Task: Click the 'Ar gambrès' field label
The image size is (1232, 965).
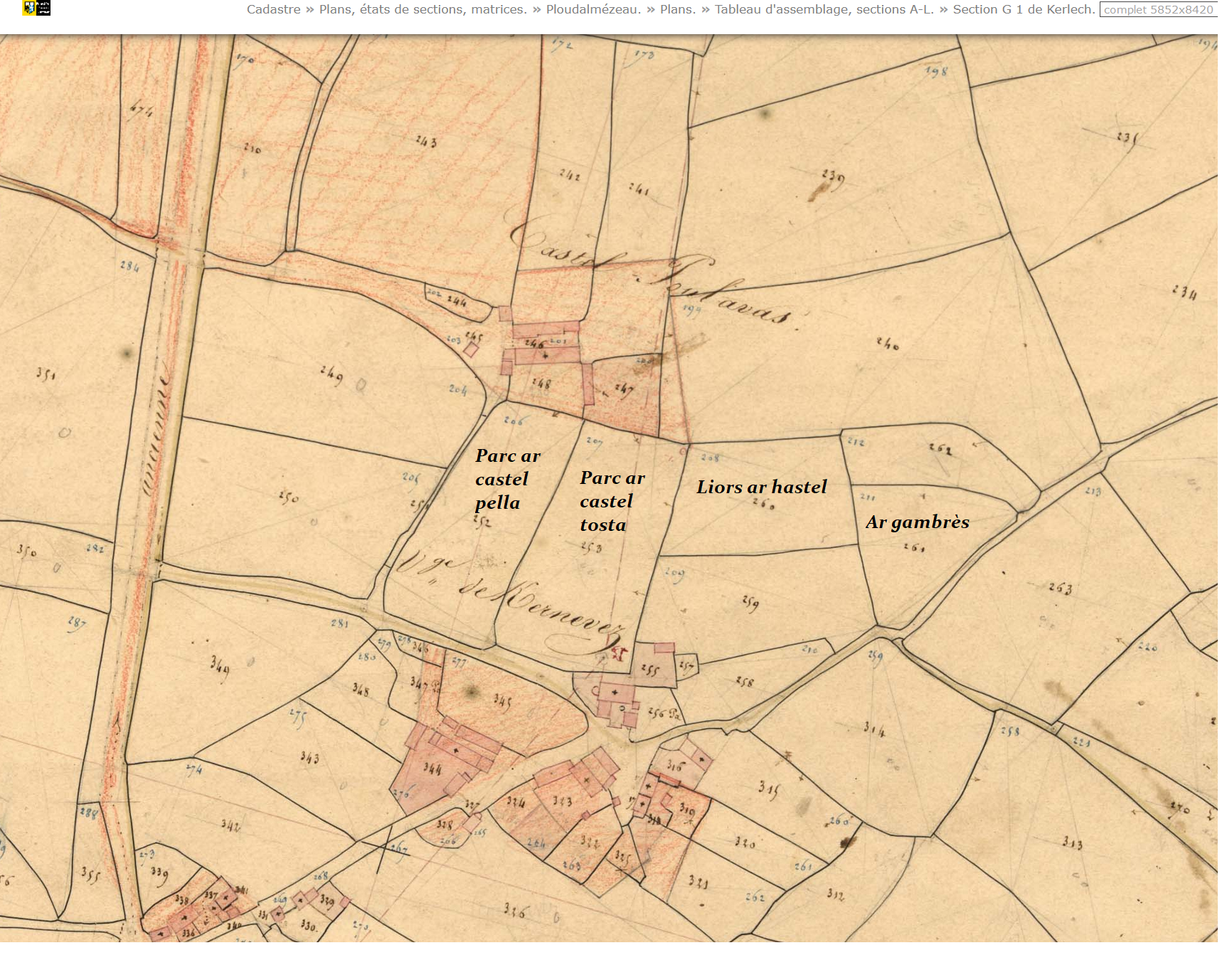Action: 918,522
